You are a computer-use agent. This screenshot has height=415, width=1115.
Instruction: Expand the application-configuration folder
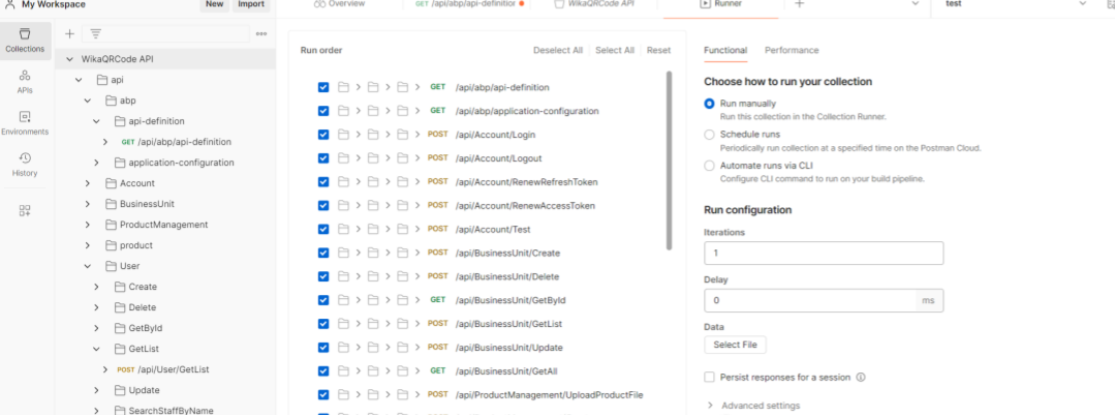(x=97, y=163)
